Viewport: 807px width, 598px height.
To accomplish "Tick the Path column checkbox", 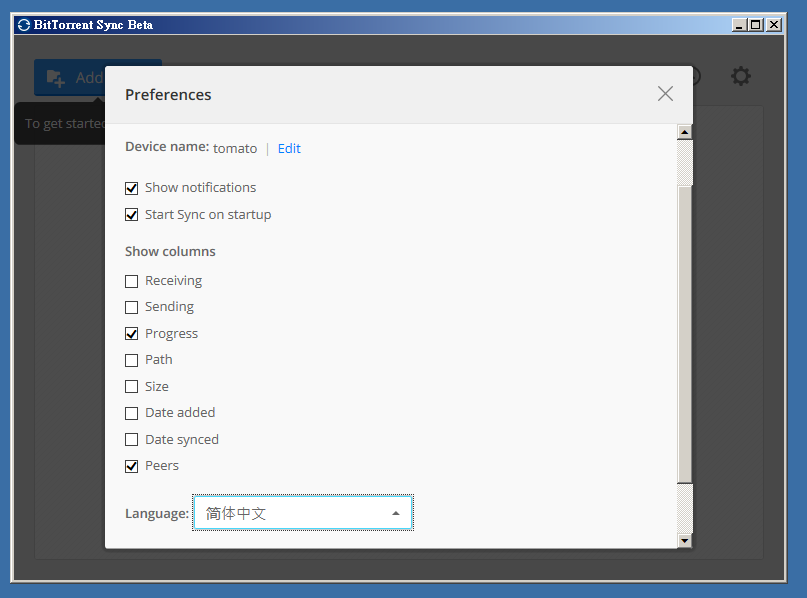I will [131, 360].
